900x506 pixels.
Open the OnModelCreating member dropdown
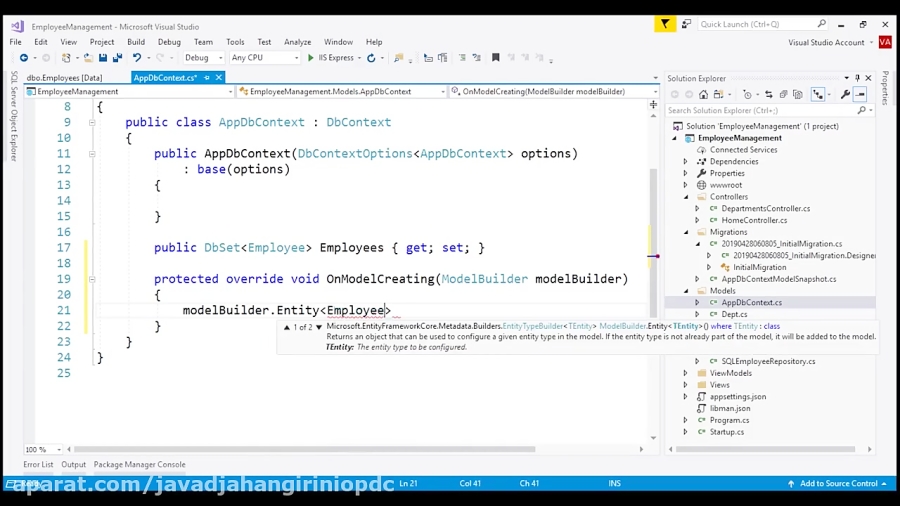(554, 91)
